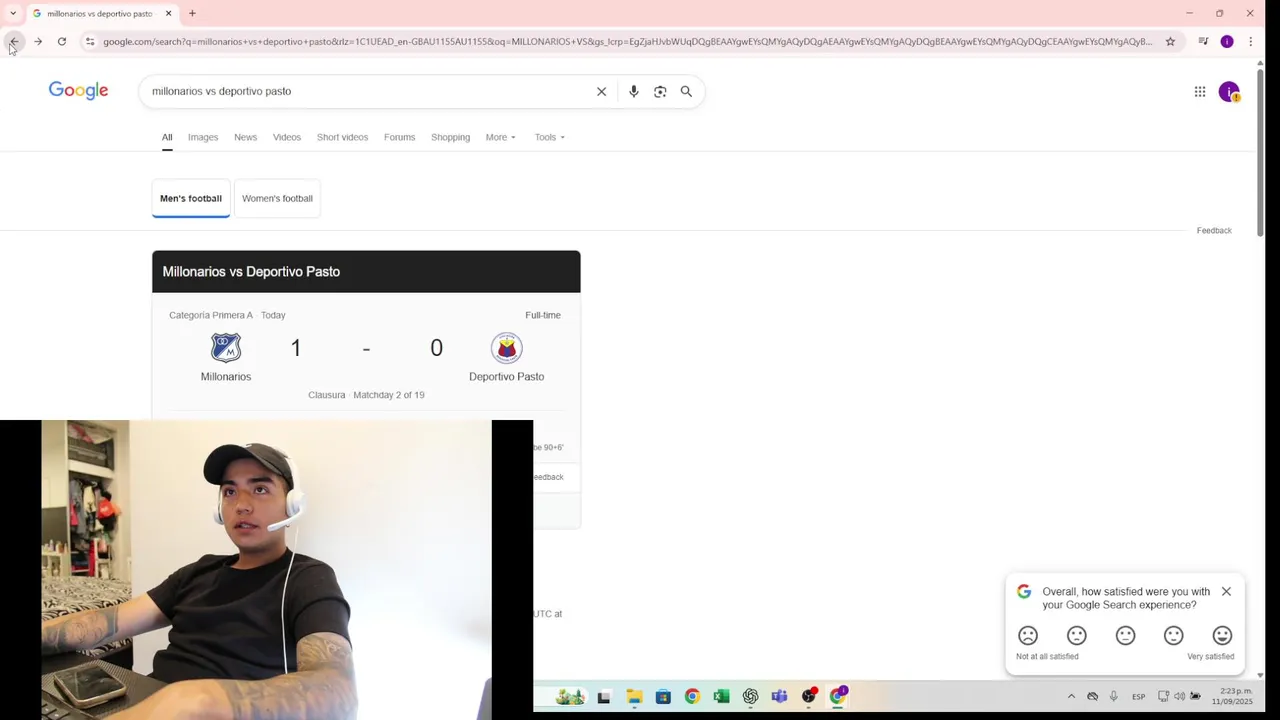The height and width of the screenshot is (720, 1280).
Task: Click the Deportivo Pasto team crest
Action: (x=507, y=347)
